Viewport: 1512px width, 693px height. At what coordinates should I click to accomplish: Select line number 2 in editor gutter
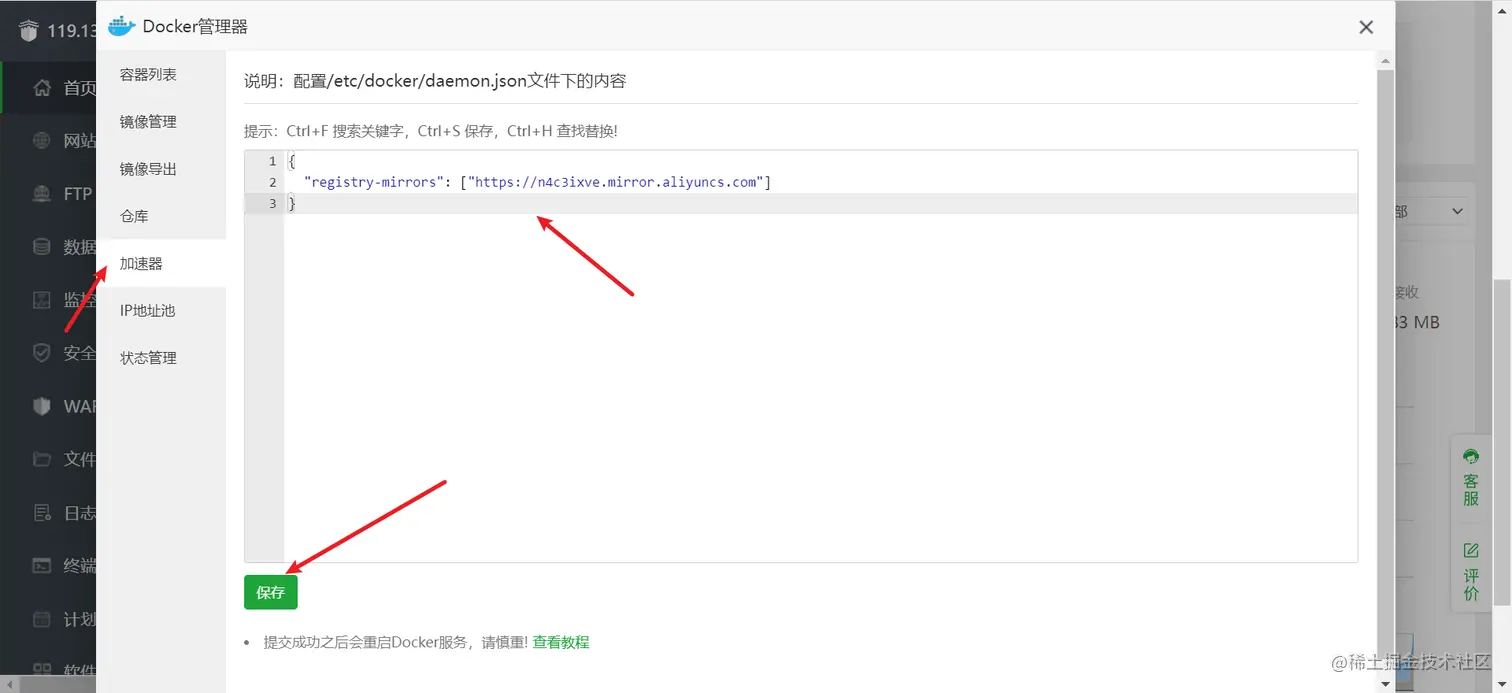273,182
